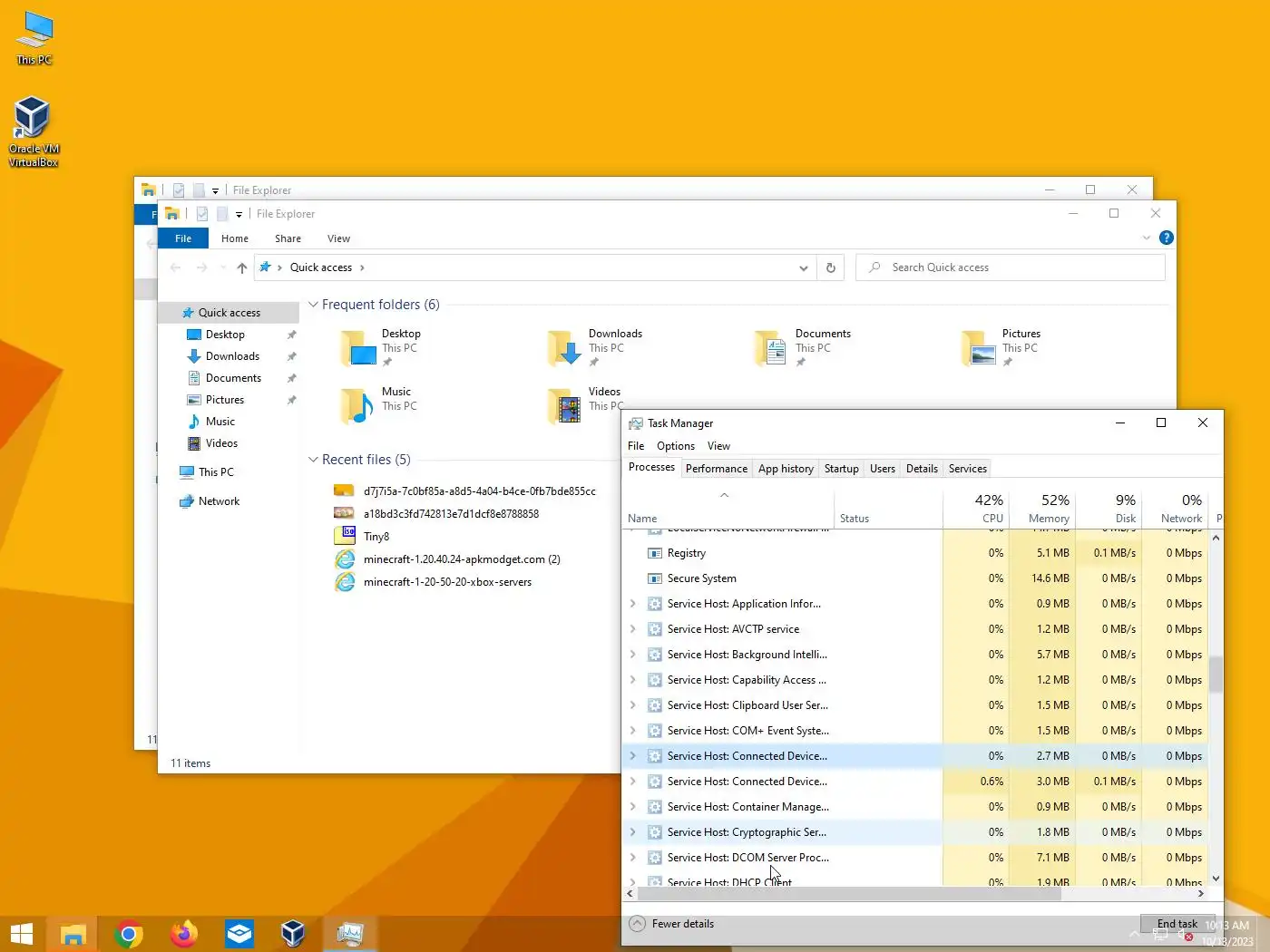This screenshot has width=1270, height=952.
Task: Refresh the Quick access view
Action: tap(830, 267)
